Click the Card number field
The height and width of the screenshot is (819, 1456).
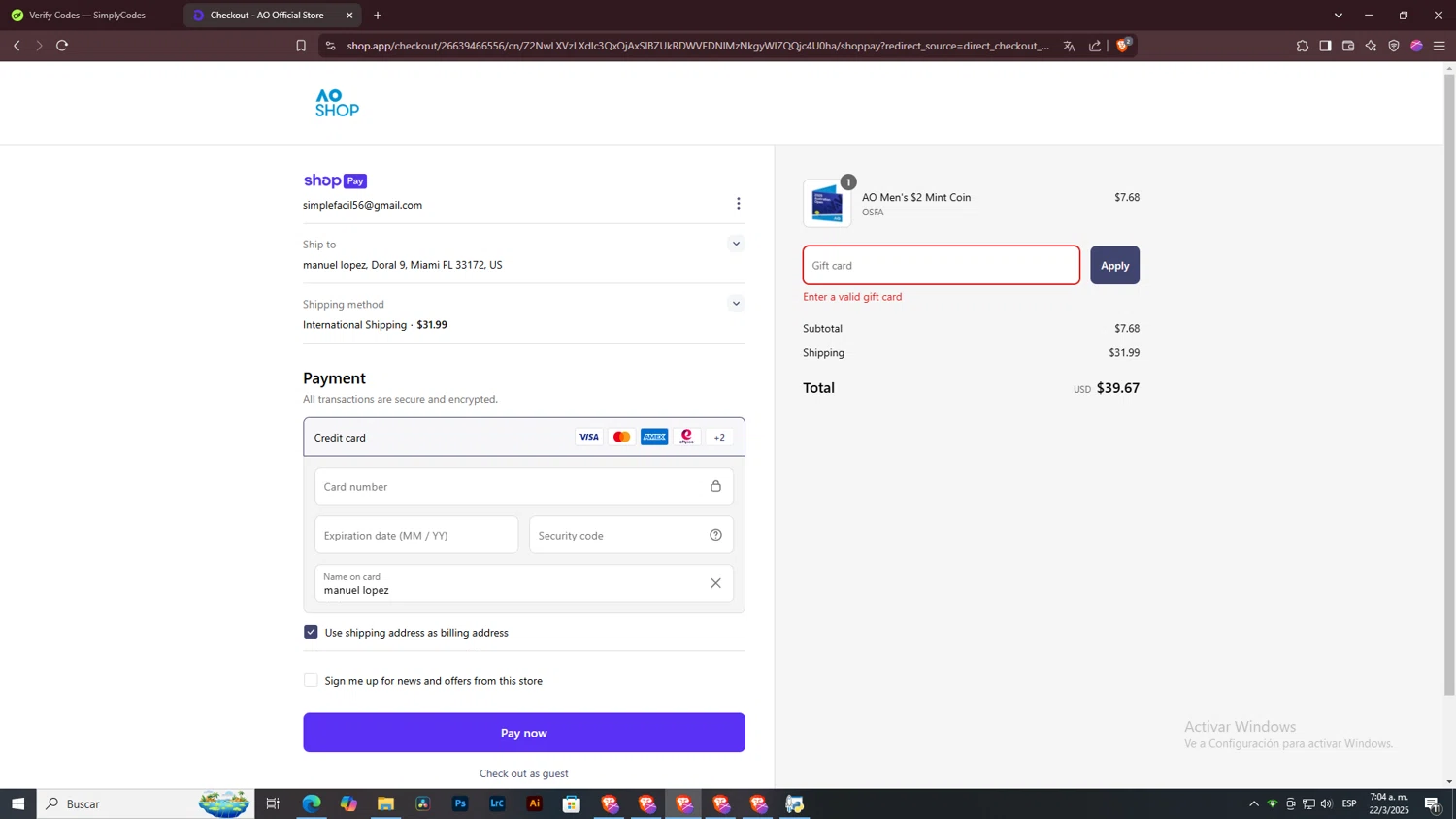[524, 486]
